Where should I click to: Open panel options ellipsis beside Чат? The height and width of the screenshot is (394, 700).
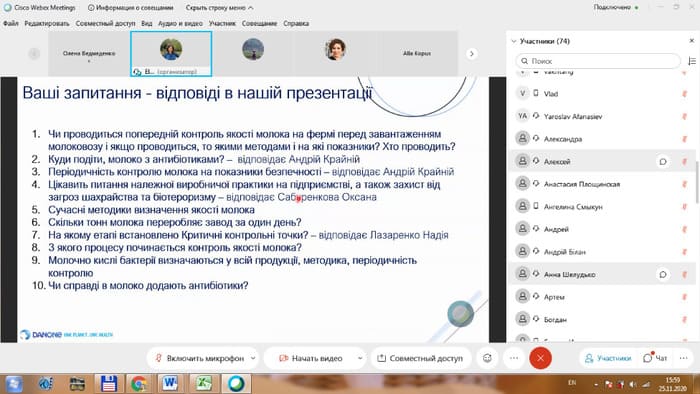click(683, 358)
